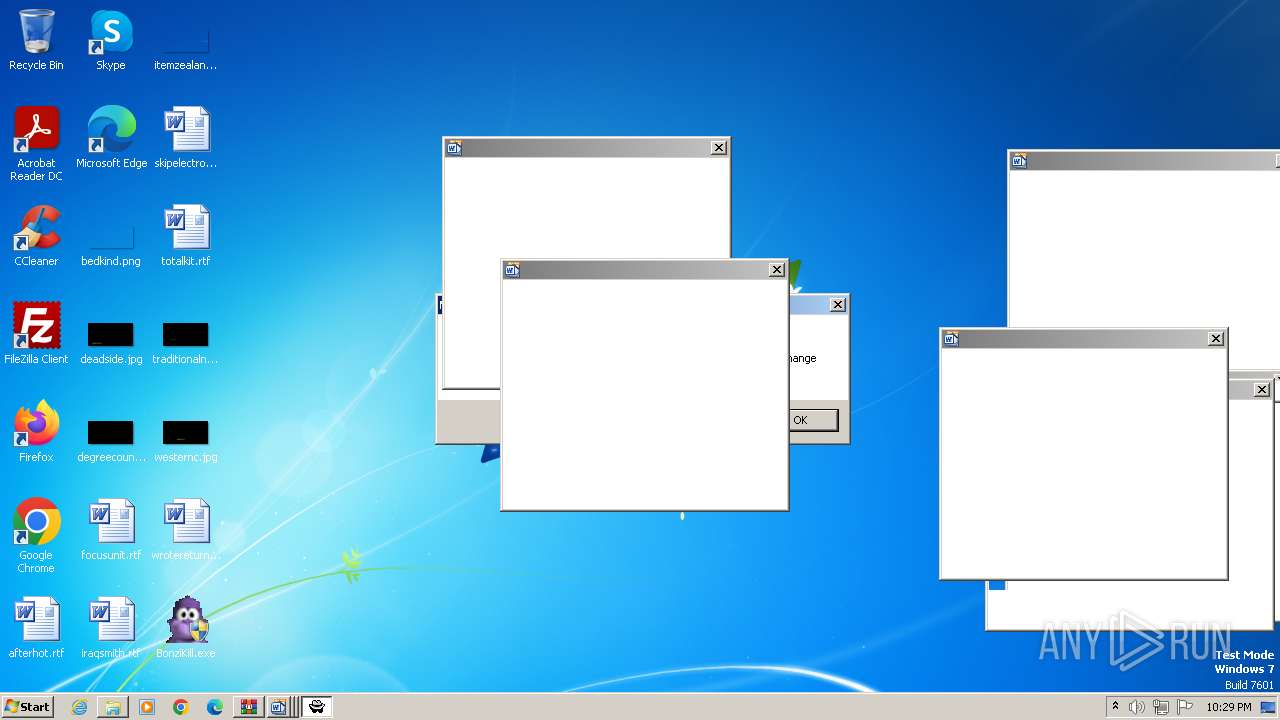
Task: Open the clock showing 10:29 PM
Action: click(1228, 707)
